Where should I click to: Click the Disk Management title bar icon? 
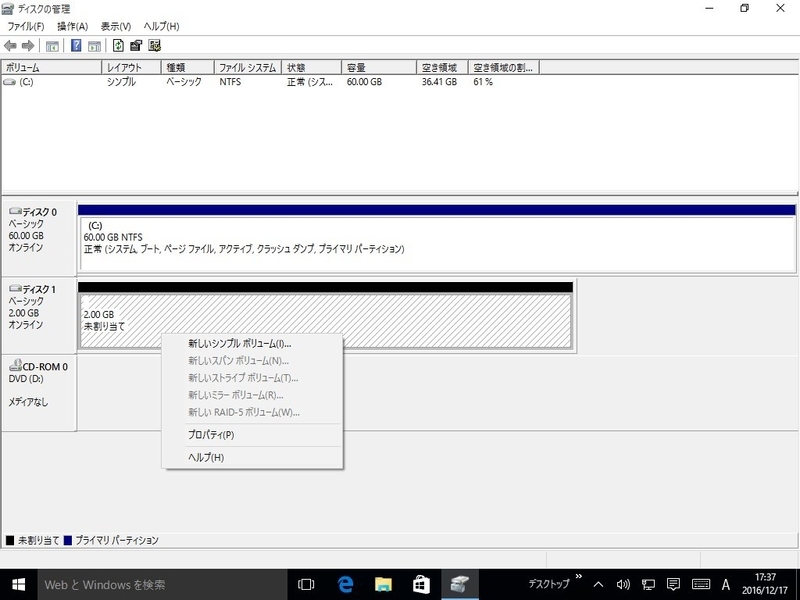coord(8,9)
